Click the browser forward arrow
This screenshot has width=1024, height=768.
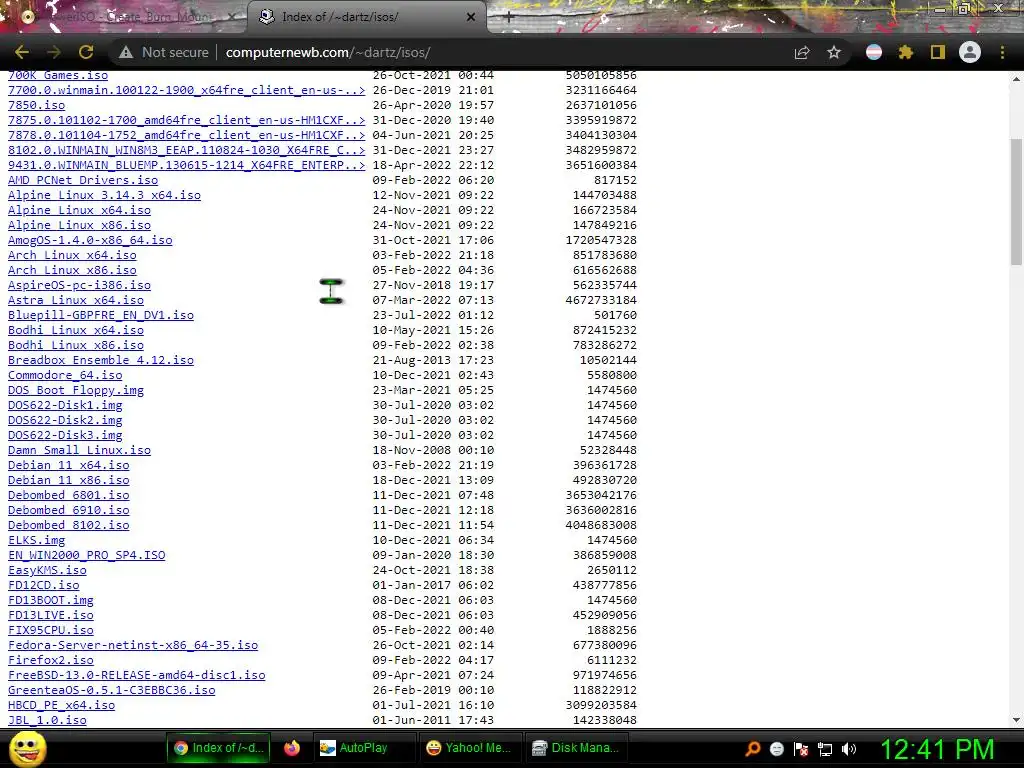pyautogui.click(x=54, y=52)
